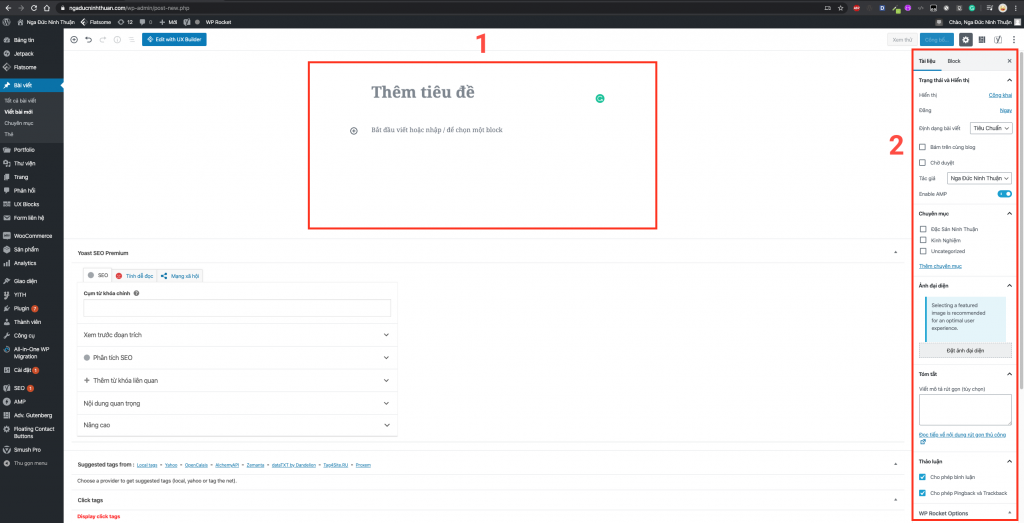1024x523 pixels.
Task: Click Edit with UX Builder button
Action: [174, 40]
